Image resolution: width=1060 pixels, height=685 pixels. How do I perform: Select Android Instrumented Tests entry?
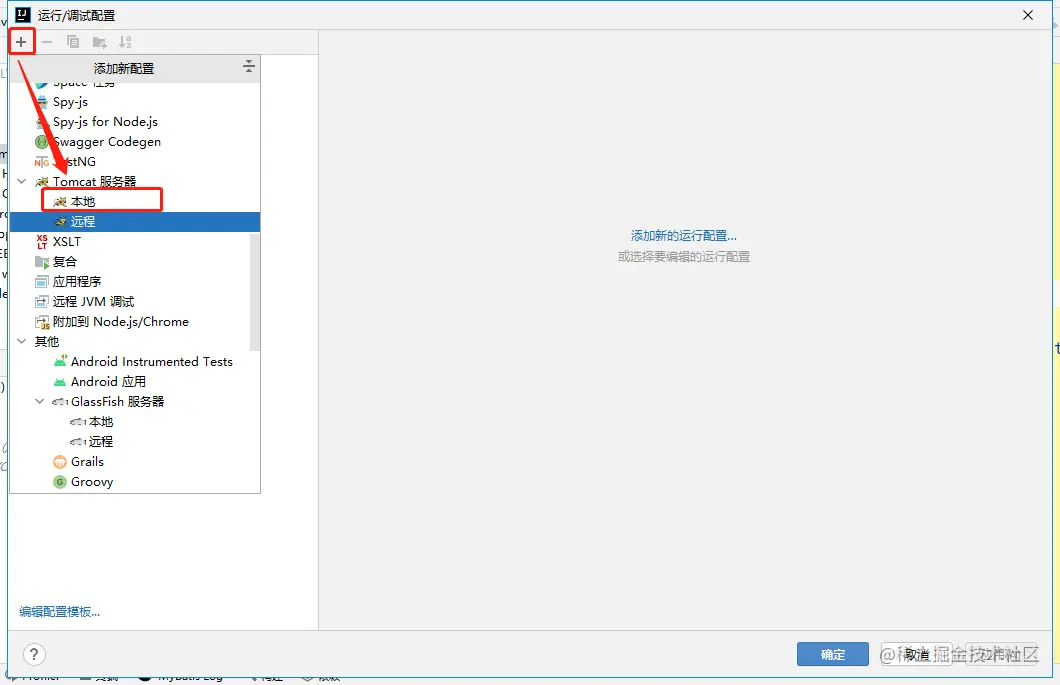point(135,362)
